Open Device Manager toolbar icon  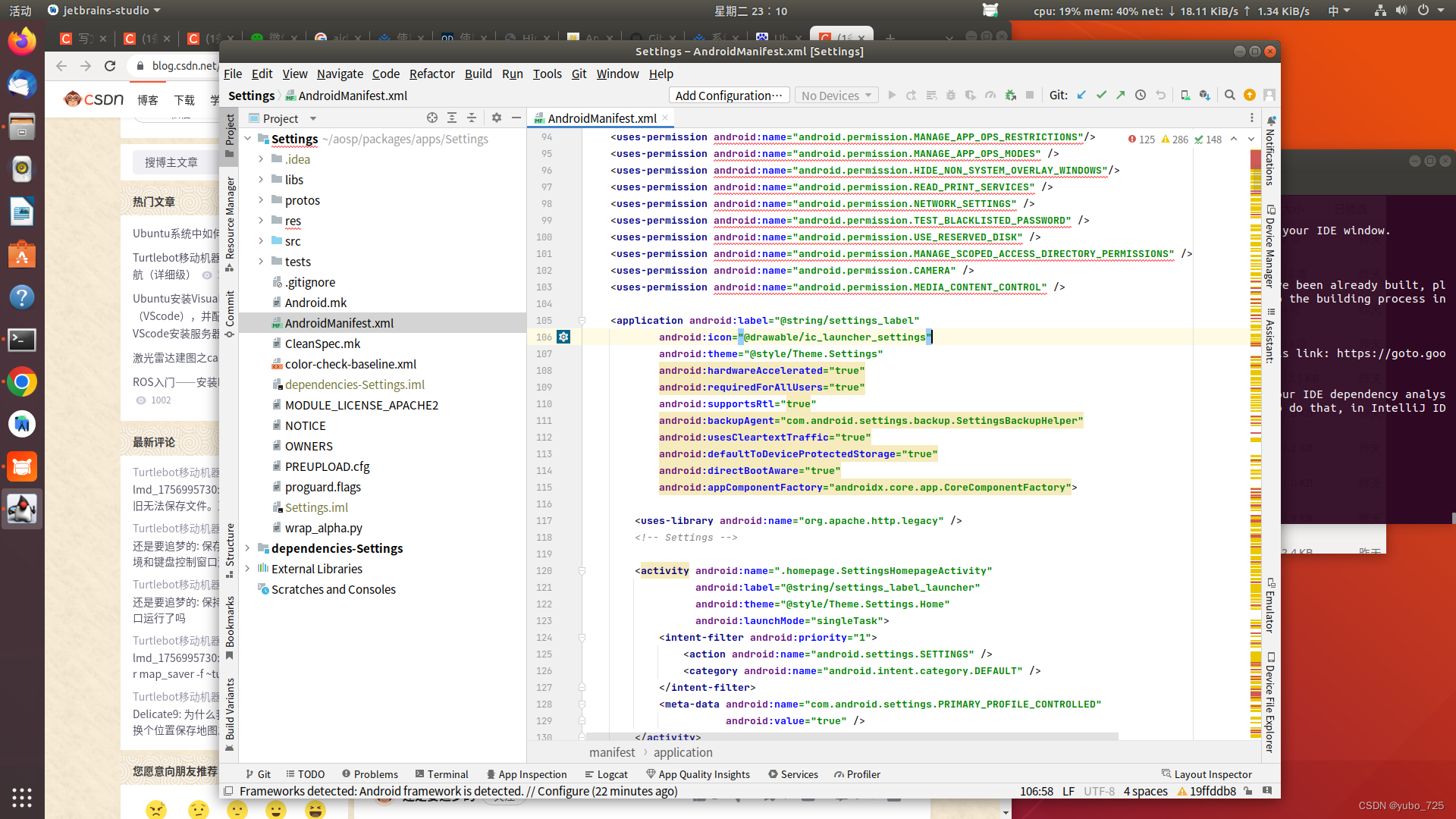click(x=1185, y=96)
